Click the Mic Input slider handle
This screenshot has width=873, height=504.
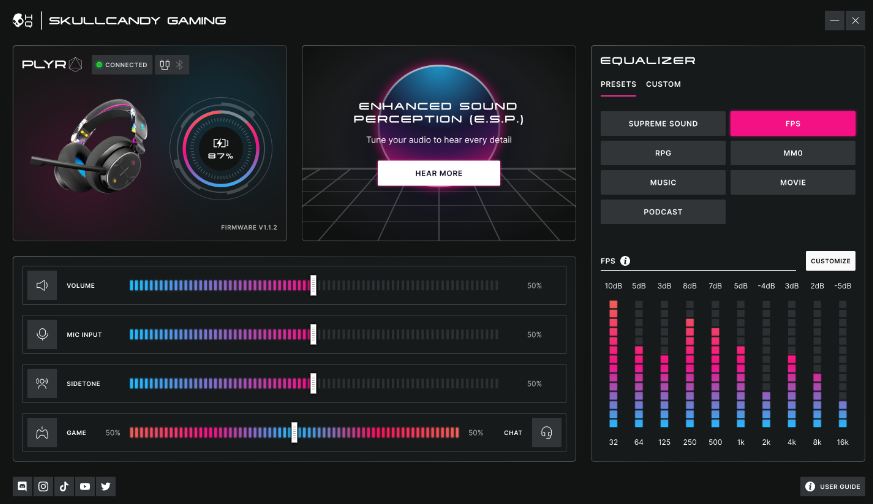click(x=313, y=335)
